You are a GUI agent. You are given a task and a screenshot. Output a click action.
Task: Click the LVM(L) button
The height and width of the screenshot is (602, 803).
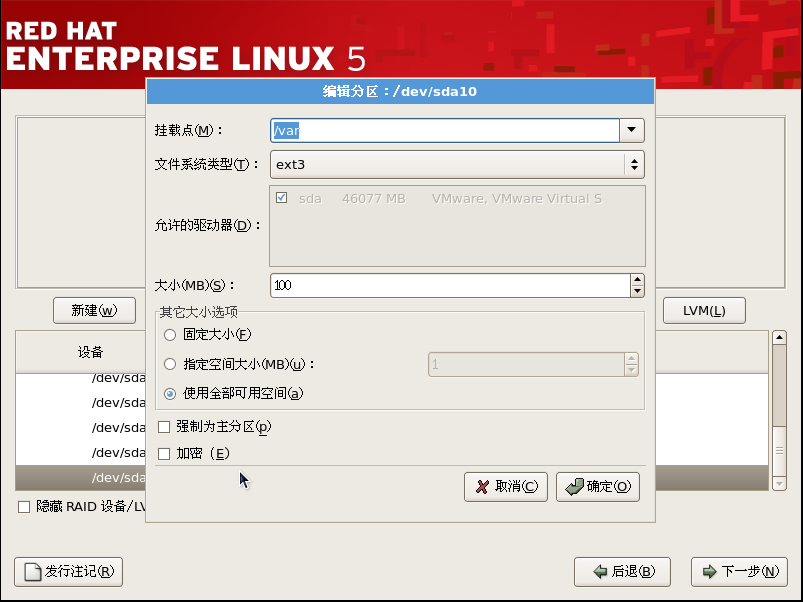click(704, 310)
